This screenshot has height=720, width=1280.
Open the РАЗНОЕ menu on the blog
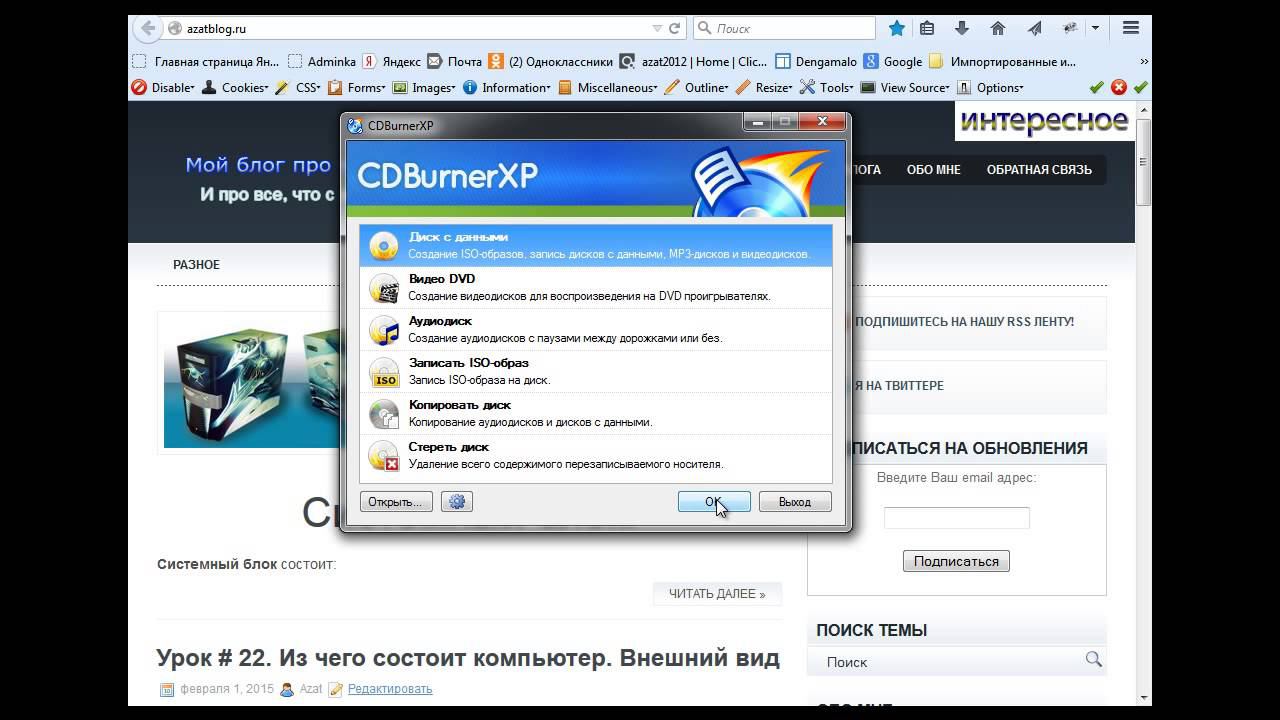[x=196, y=265]
